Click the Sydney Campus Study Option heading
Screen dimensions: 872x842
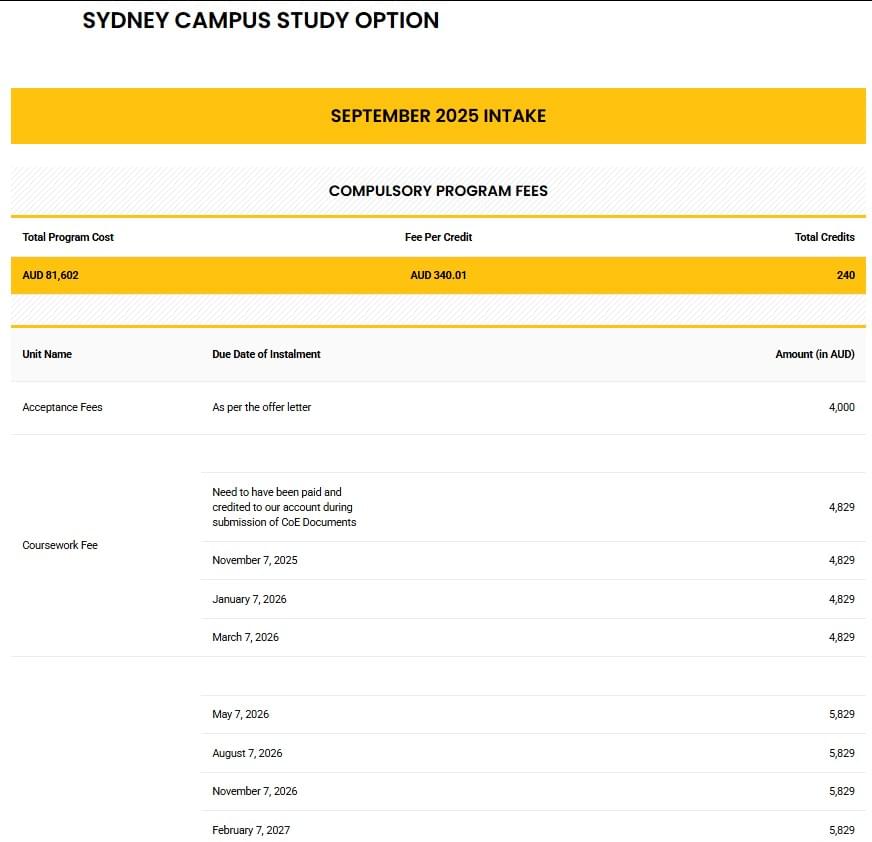coord(260,21)
